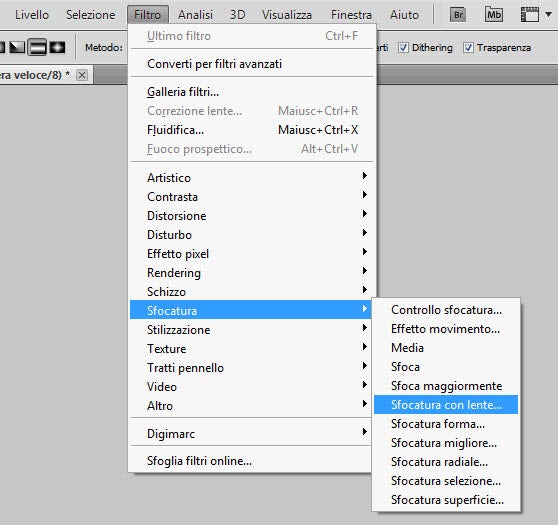The height and width of the screenshot is (525, 558).
Task: Open the Visualizza menu
Action: [287, 15]
